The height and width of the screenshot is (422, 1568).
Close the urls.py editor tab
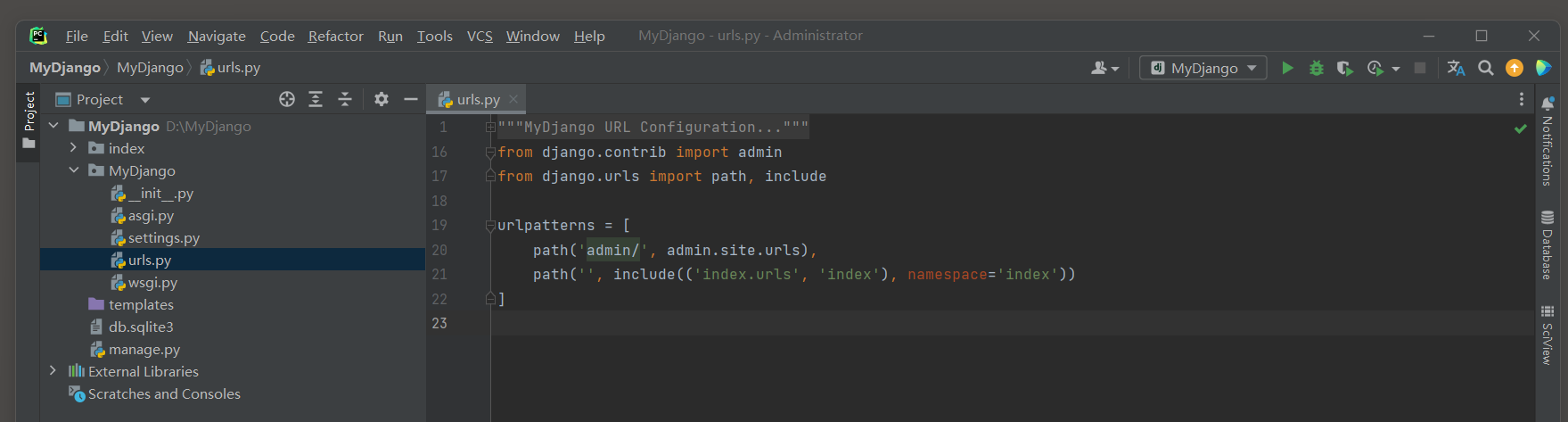(513, 99)
